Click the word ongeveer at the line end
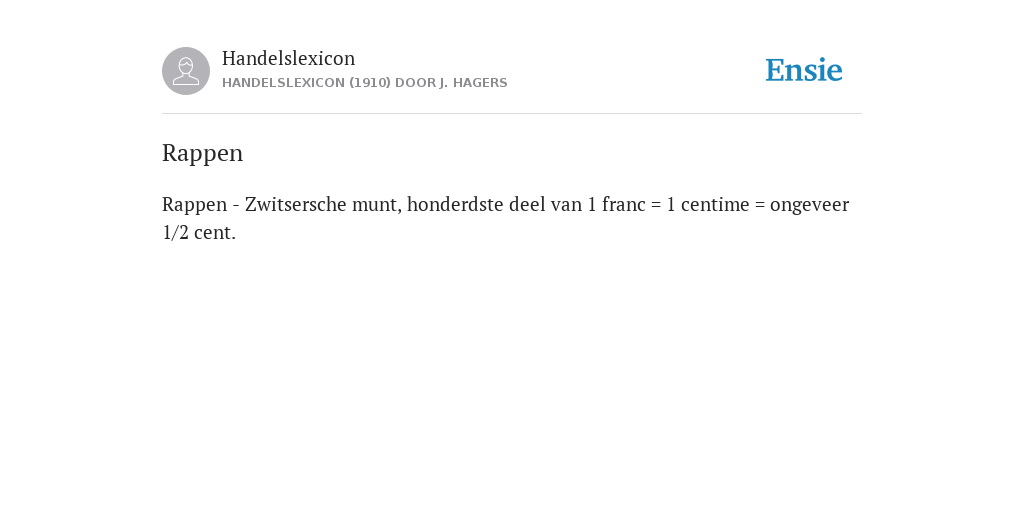 (x=810, y=206)
